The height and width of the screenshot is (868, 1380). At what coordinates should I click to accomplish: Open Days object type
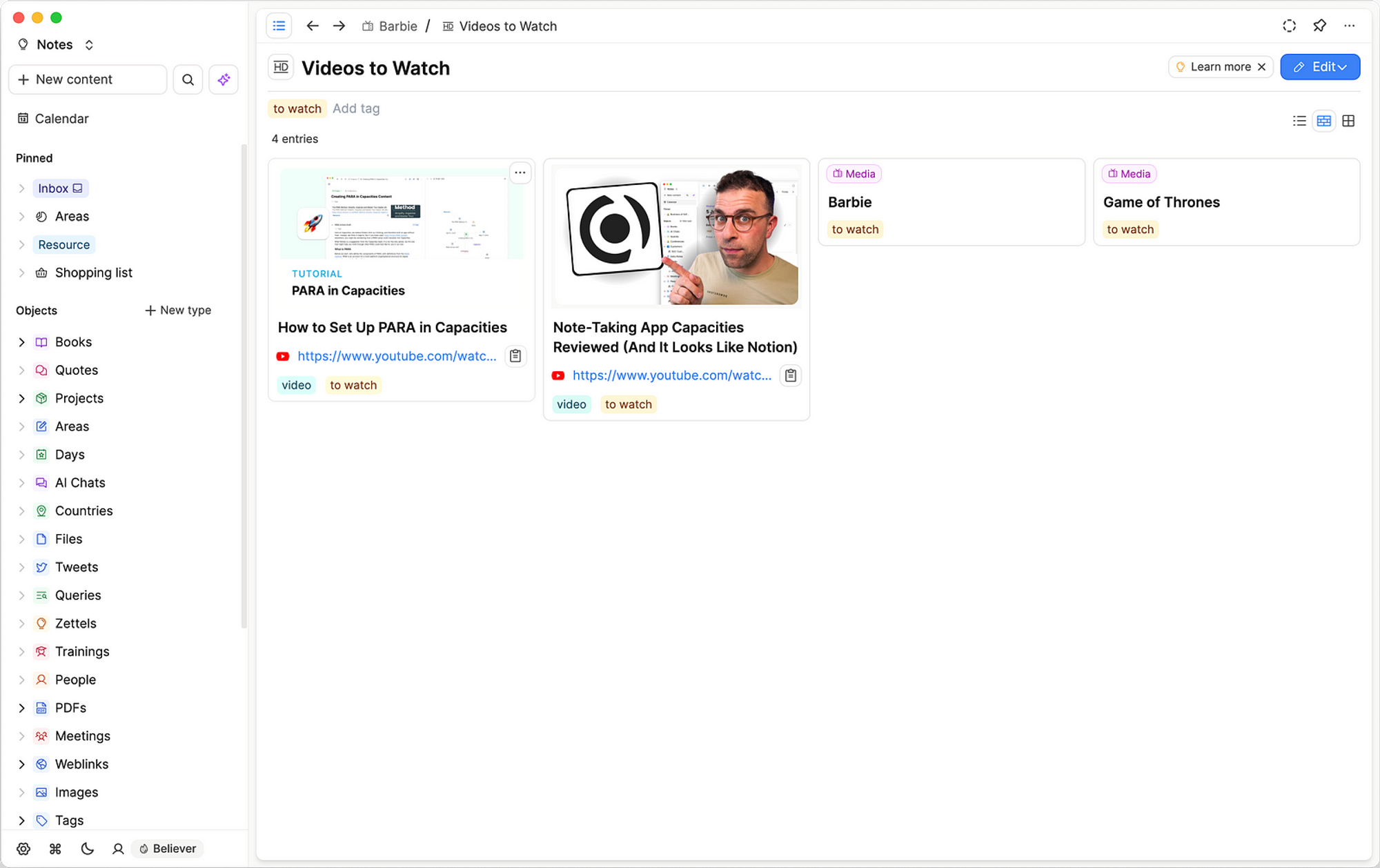click(x=70, y=455)
